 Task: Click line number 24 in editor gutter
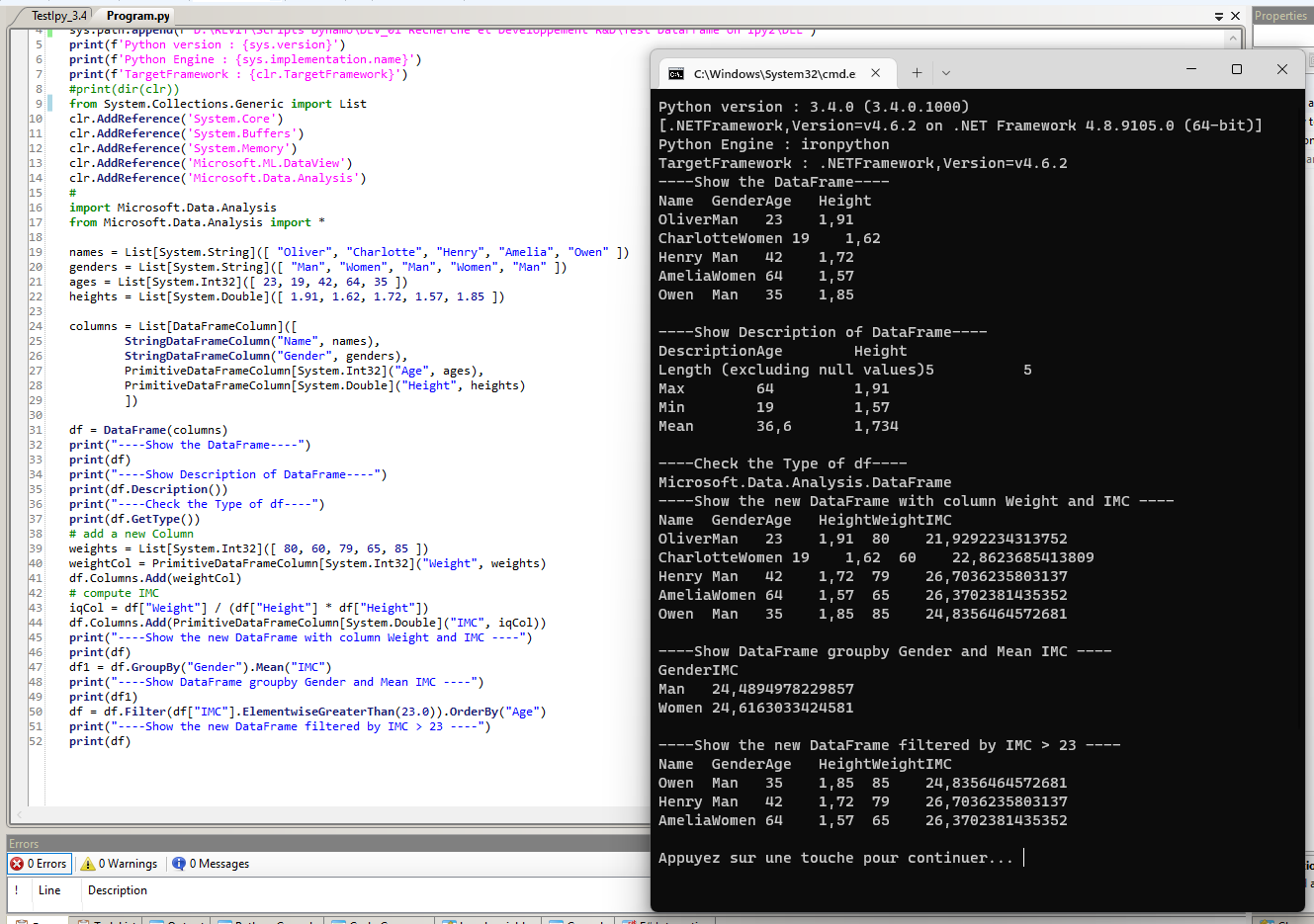(36, 326)
